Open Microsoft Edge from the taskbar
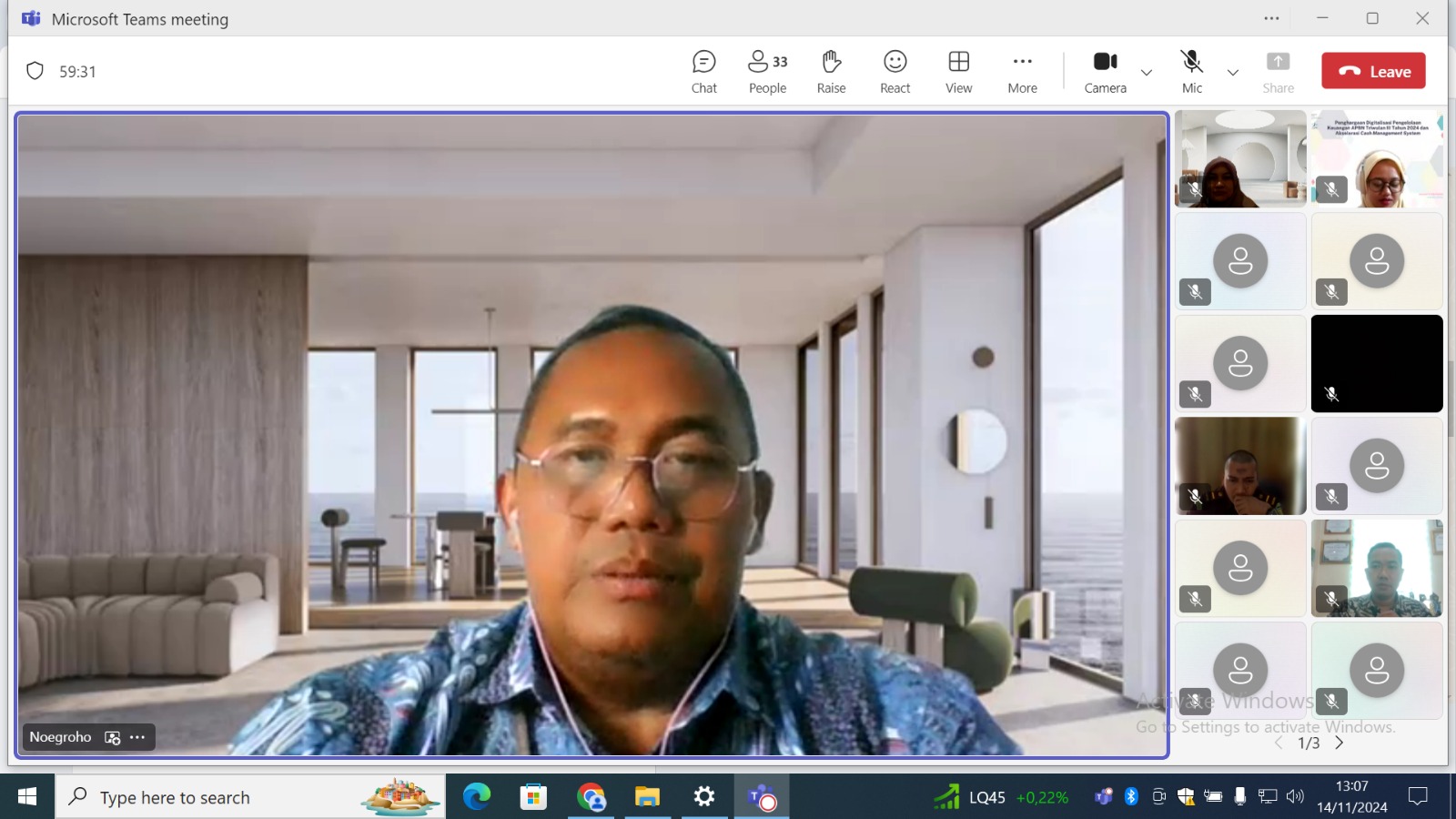Screen dimensions: 1456x819 pyautogui.click(x=476, y=797)
